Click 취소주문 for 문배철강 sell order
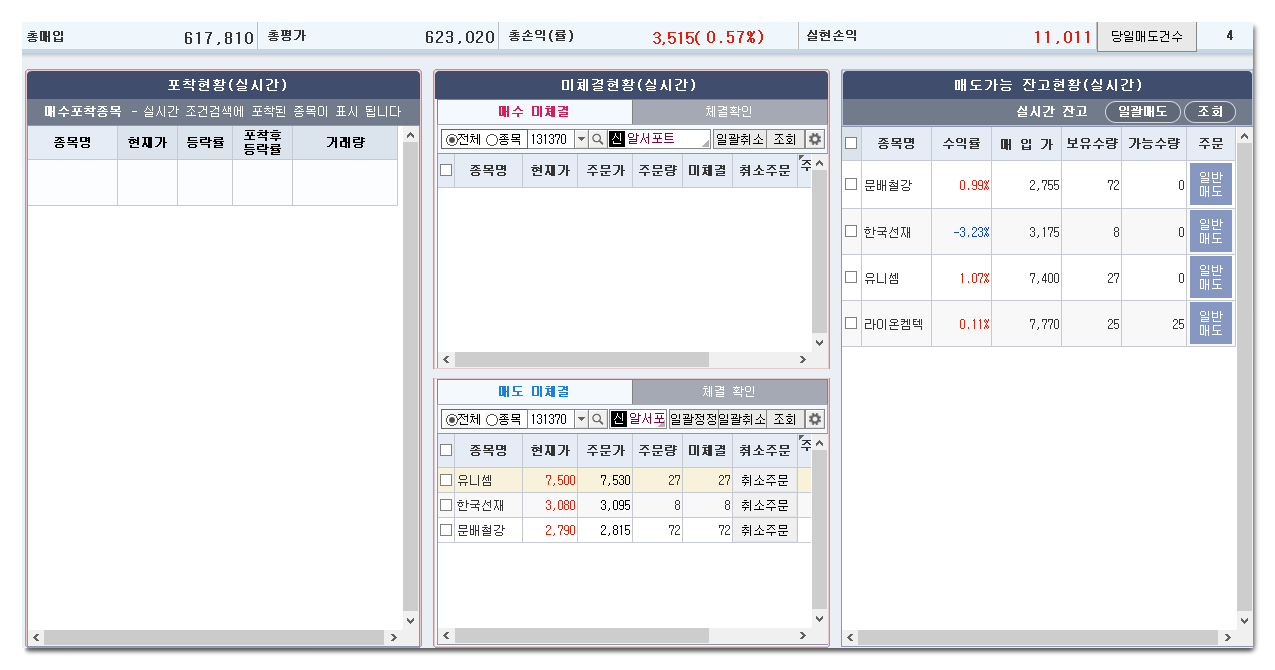 click(x=765, y=530)
